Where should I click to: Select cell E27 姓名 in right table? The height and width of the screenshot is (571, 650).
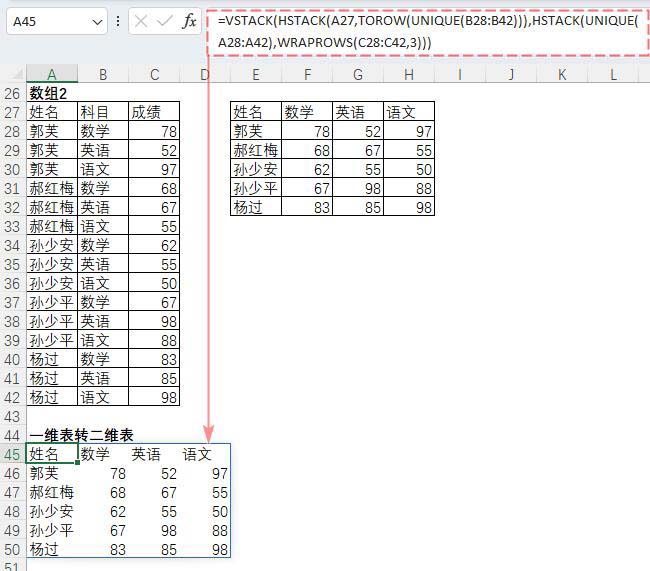click(x=255, y=112)
